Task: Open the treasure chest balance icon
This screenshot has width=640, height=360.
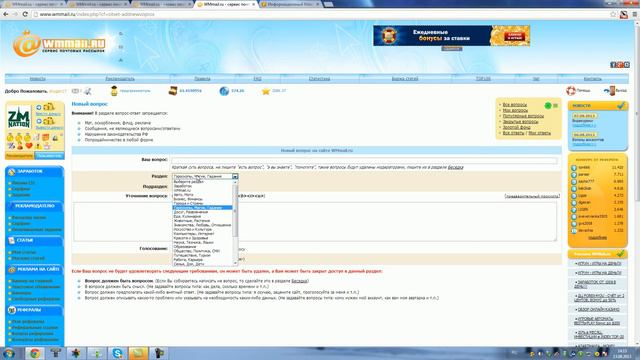Action: pyautogui.click(x=173, y=91)
